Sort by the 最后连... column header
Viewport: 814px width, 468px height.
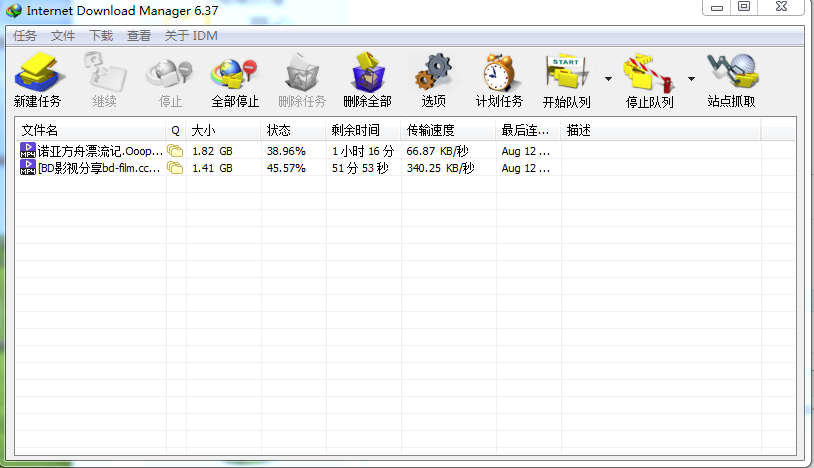pos(528,130)
